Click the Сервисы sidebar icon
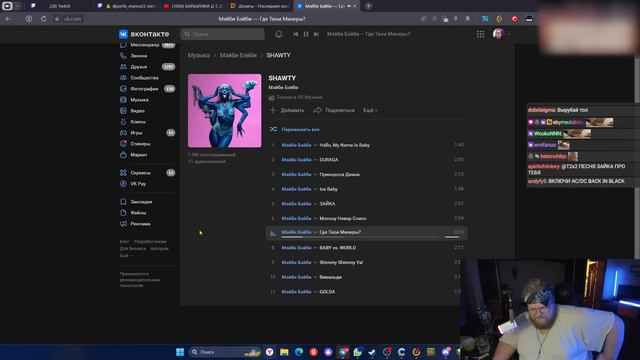Image resolution: width=640 pixels, height=360 pixels. coord(123,173)
